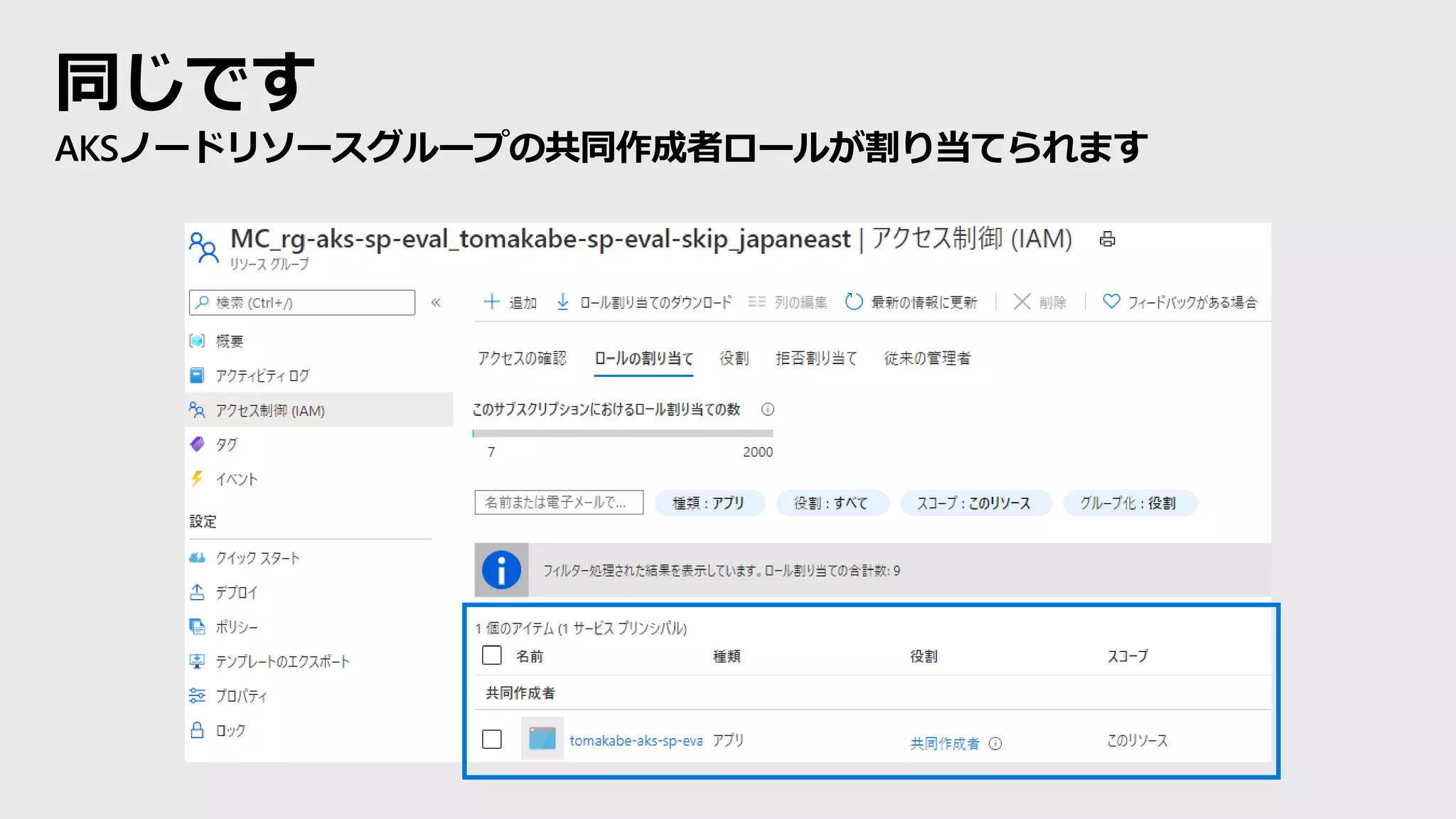Switch to 役割 tab
Screen dimensions: 1456x819
[734, 358]
